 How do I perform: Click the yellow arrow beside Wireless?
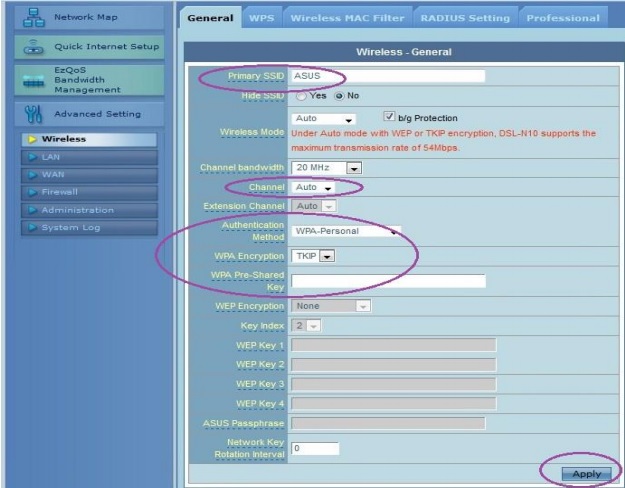pos(32,139)
